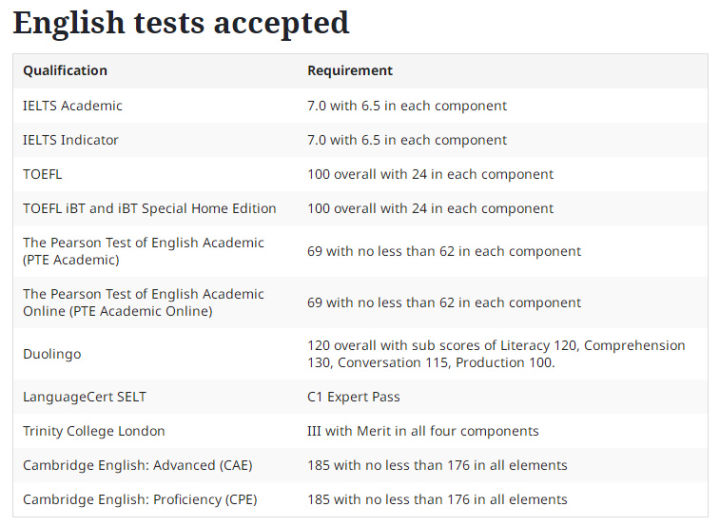The image size is (720, 526).
Task: Click the LanguageCert SELT row label
Action: pyautogui.click(x=85, y=397)
